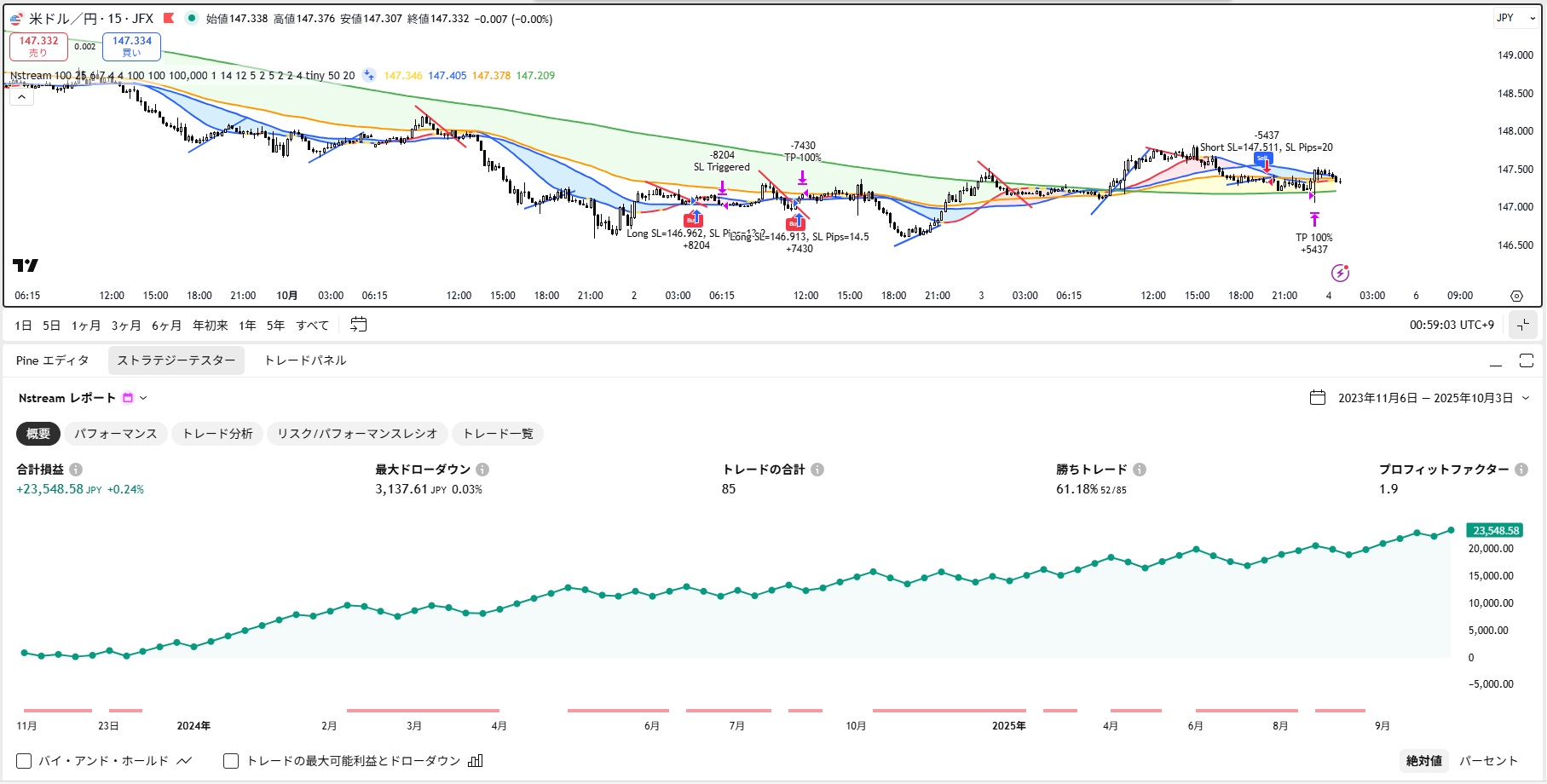Click the TradingView logo on chart
The width and height of the screenshot is (1547, 784).
(26, 266)
